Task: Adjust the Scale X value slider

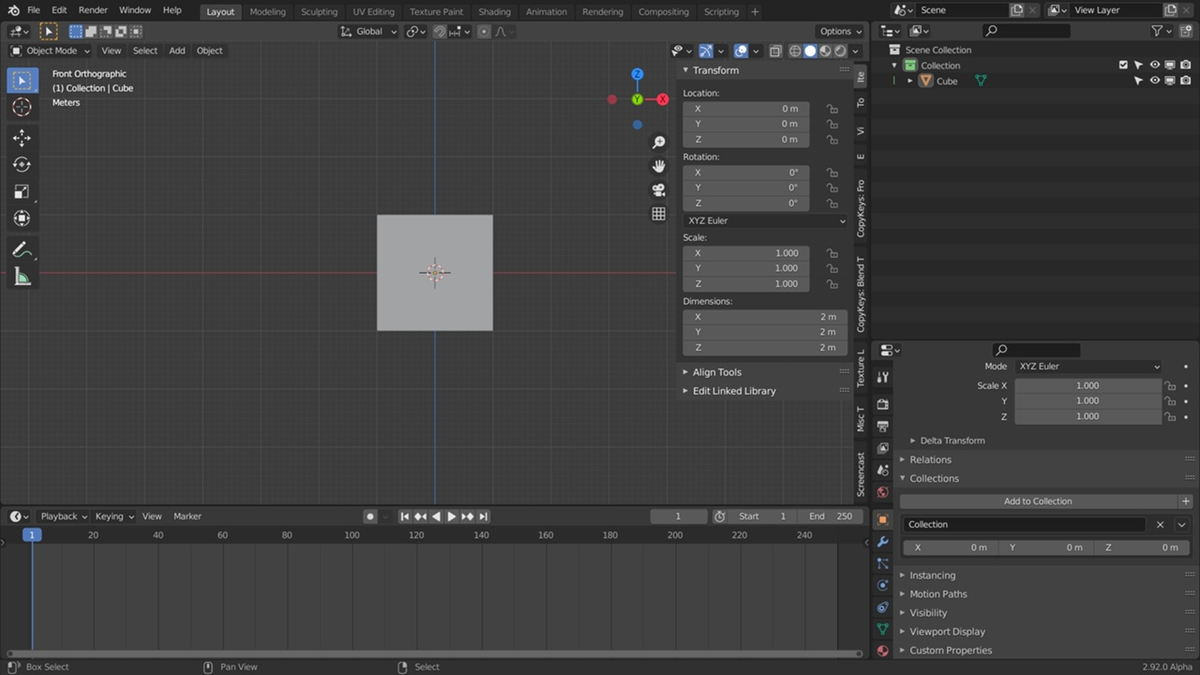Action: (1088, 385)
